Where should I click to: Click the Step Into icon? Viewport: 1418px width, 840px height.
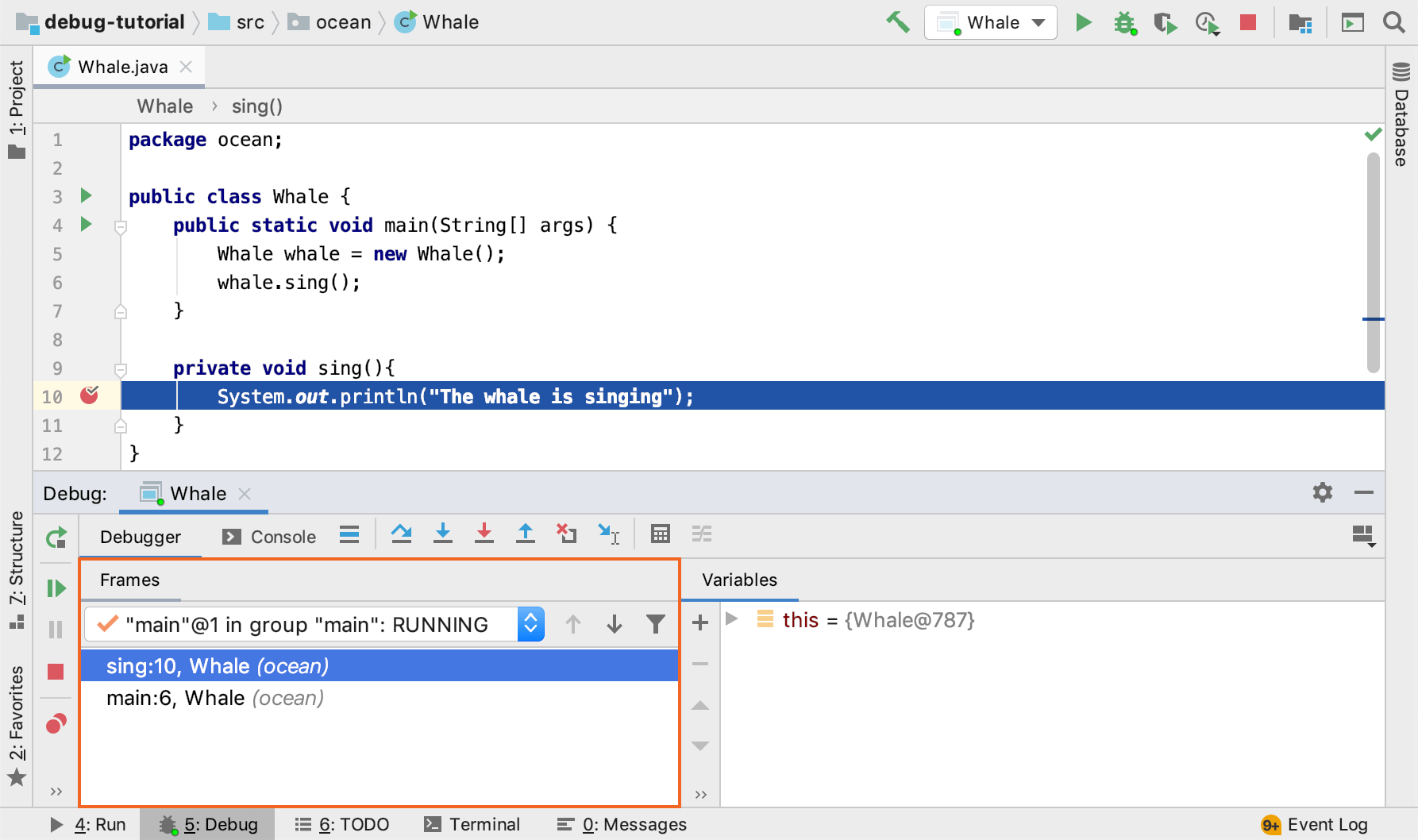pos(443,534)
